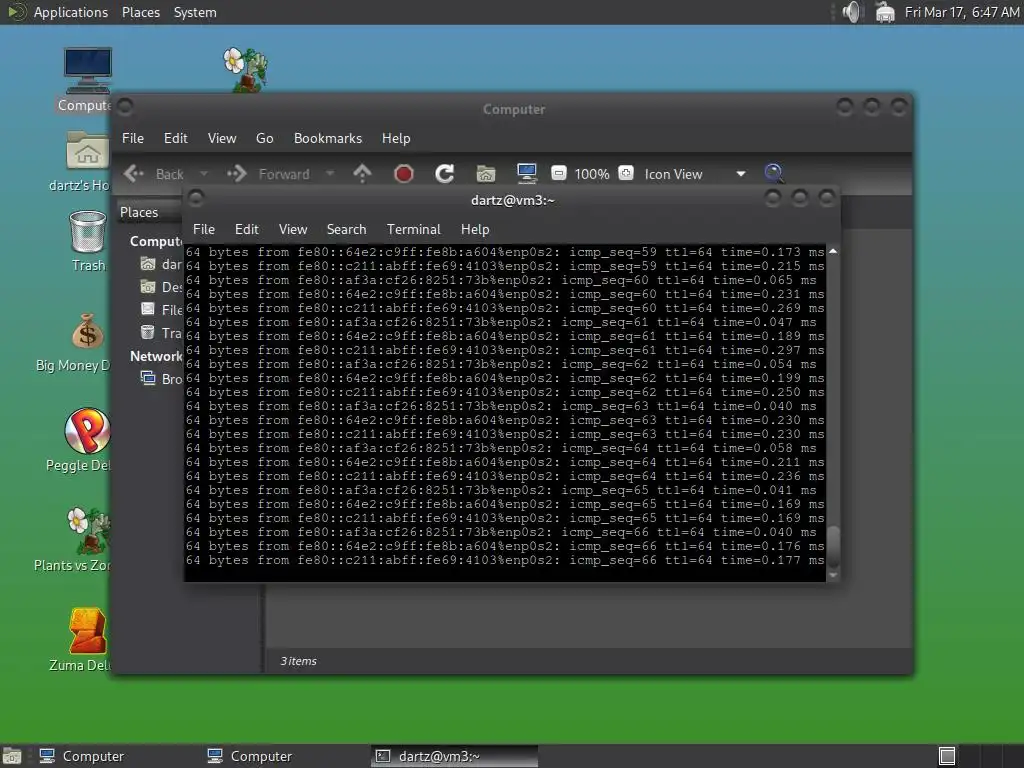Click window menu button of Computer window
Screen dimensions: 1024x768
coord(126,106)
